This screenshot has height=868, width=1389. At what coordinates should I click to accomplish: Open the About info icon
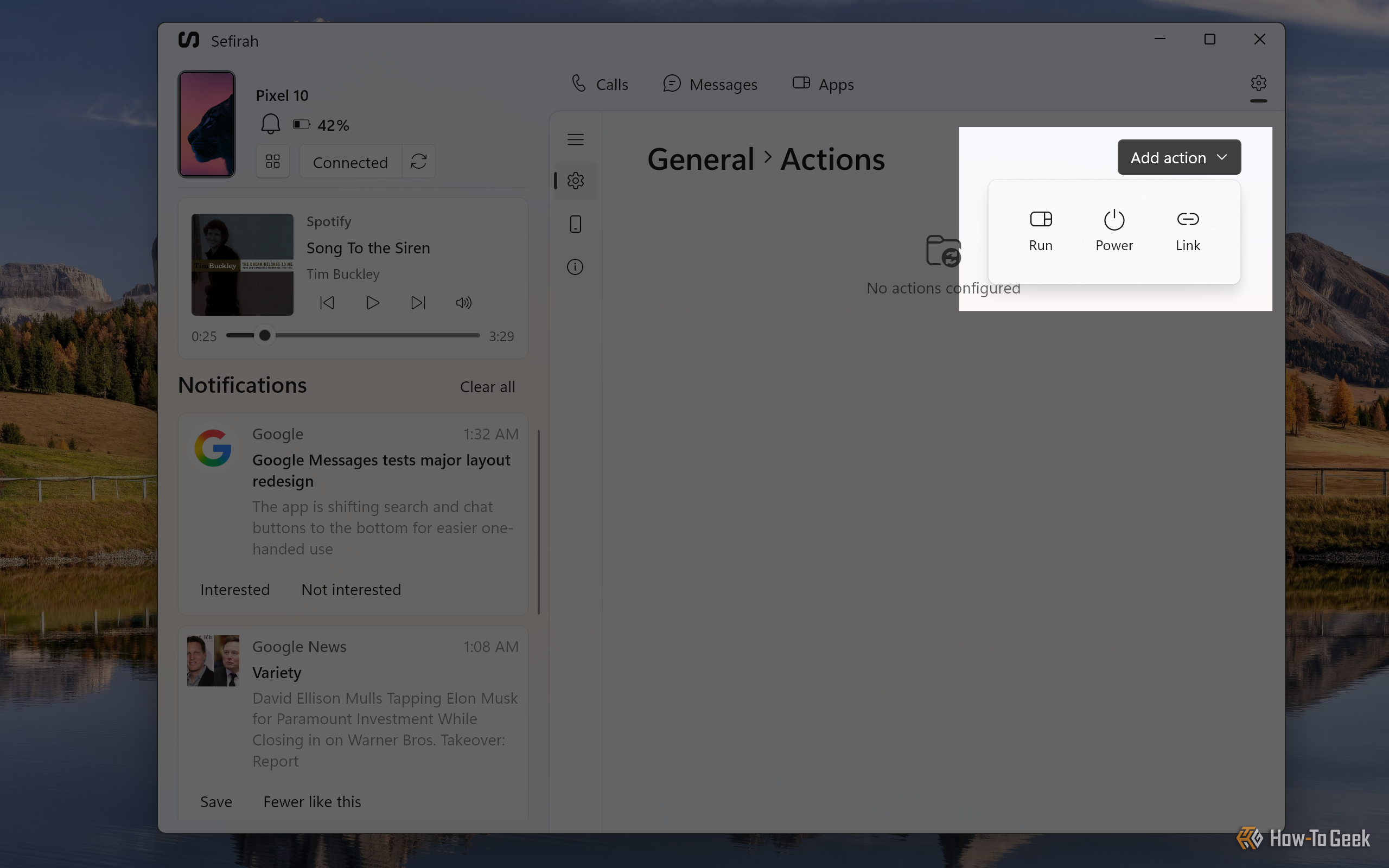pos(575,267)
